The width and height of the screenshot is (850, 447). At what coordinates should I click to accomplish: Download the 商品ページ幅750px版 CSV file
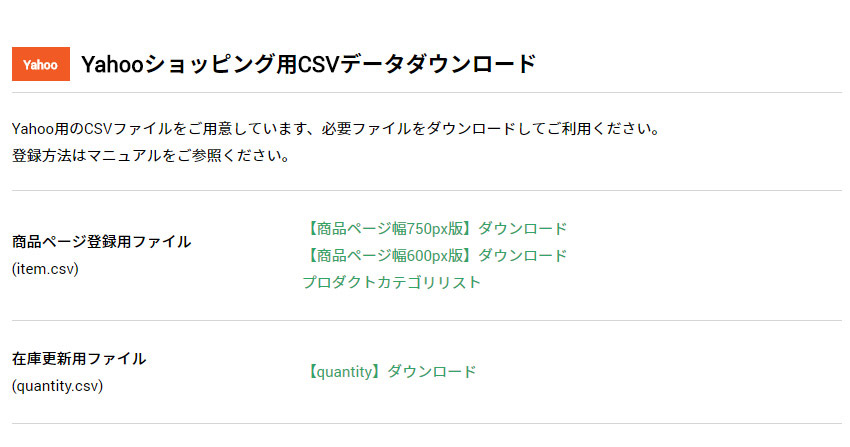[435, 229]
